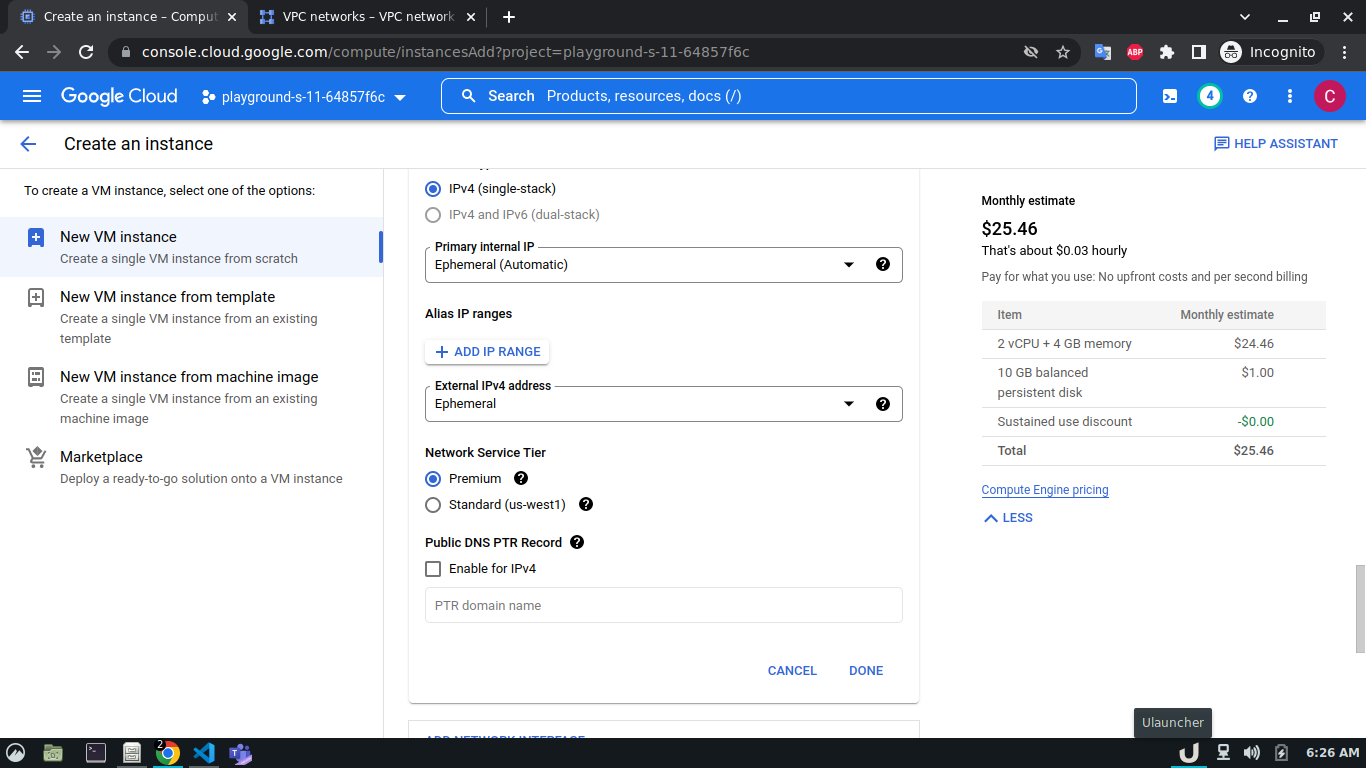The height and width of the screenshot is (768, 1366).
Task: Open Compute Engine pricing link
Action: 1045,490
